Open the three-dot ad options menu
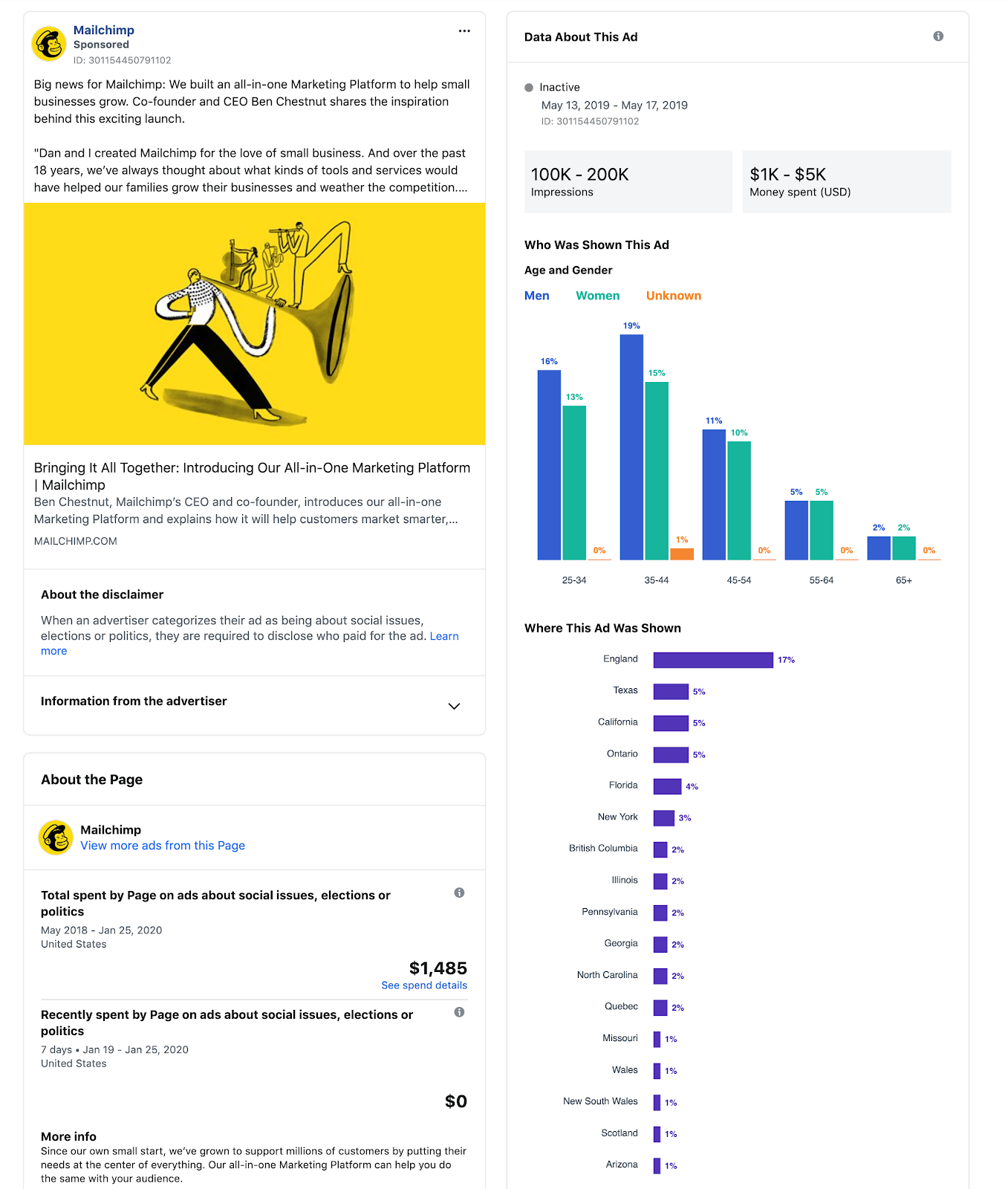The image size is (1008, 1189). [x=464, y=31]
